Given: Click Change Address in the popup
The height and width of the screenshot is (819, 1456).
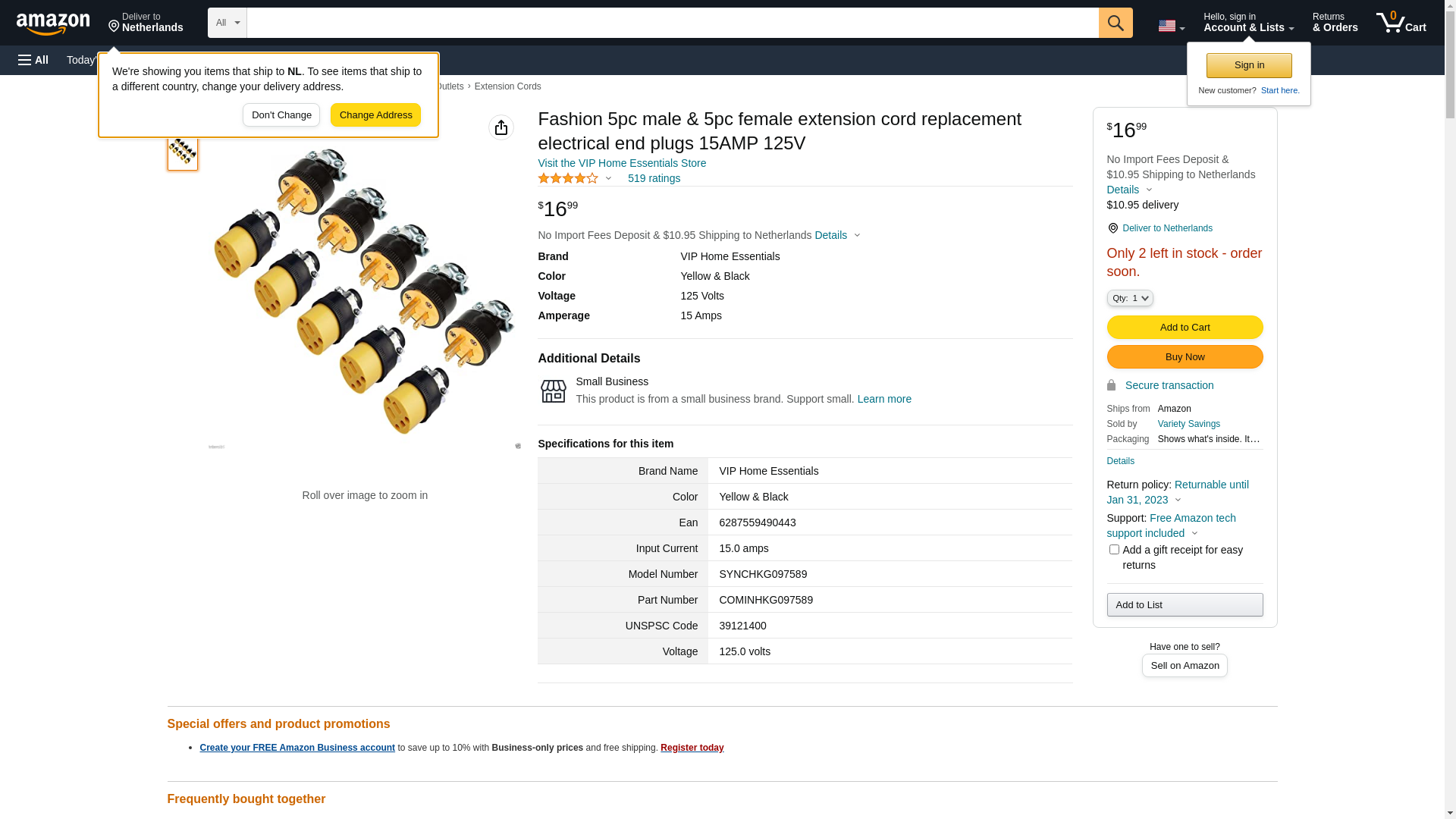Looking at the screenshot, I should pyautogui.click(x=375, y=115).
